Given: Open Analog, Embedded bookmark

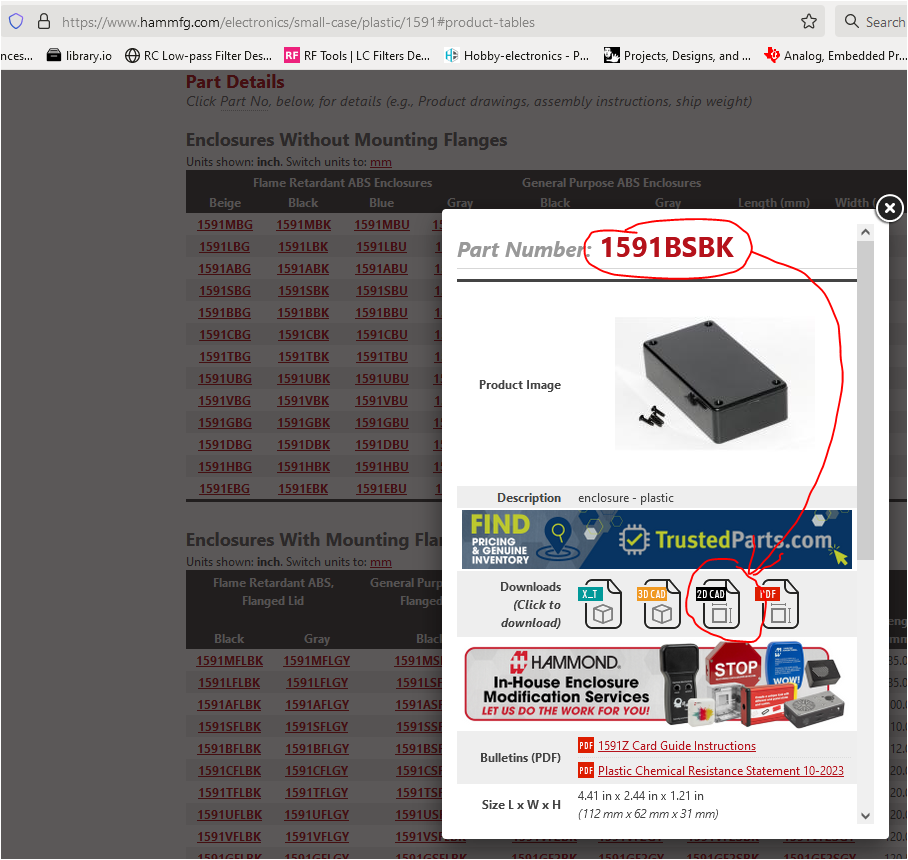Looking at the screenshot, I should point(835,56).
